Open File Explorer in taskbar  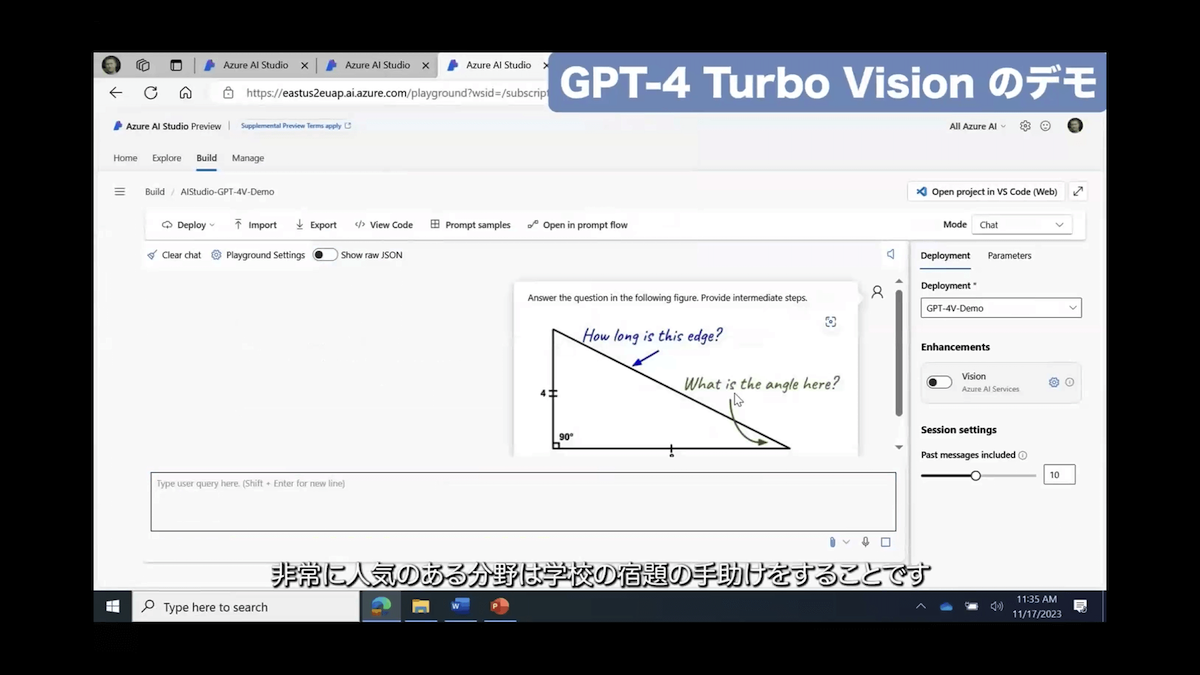click(421, 606)
